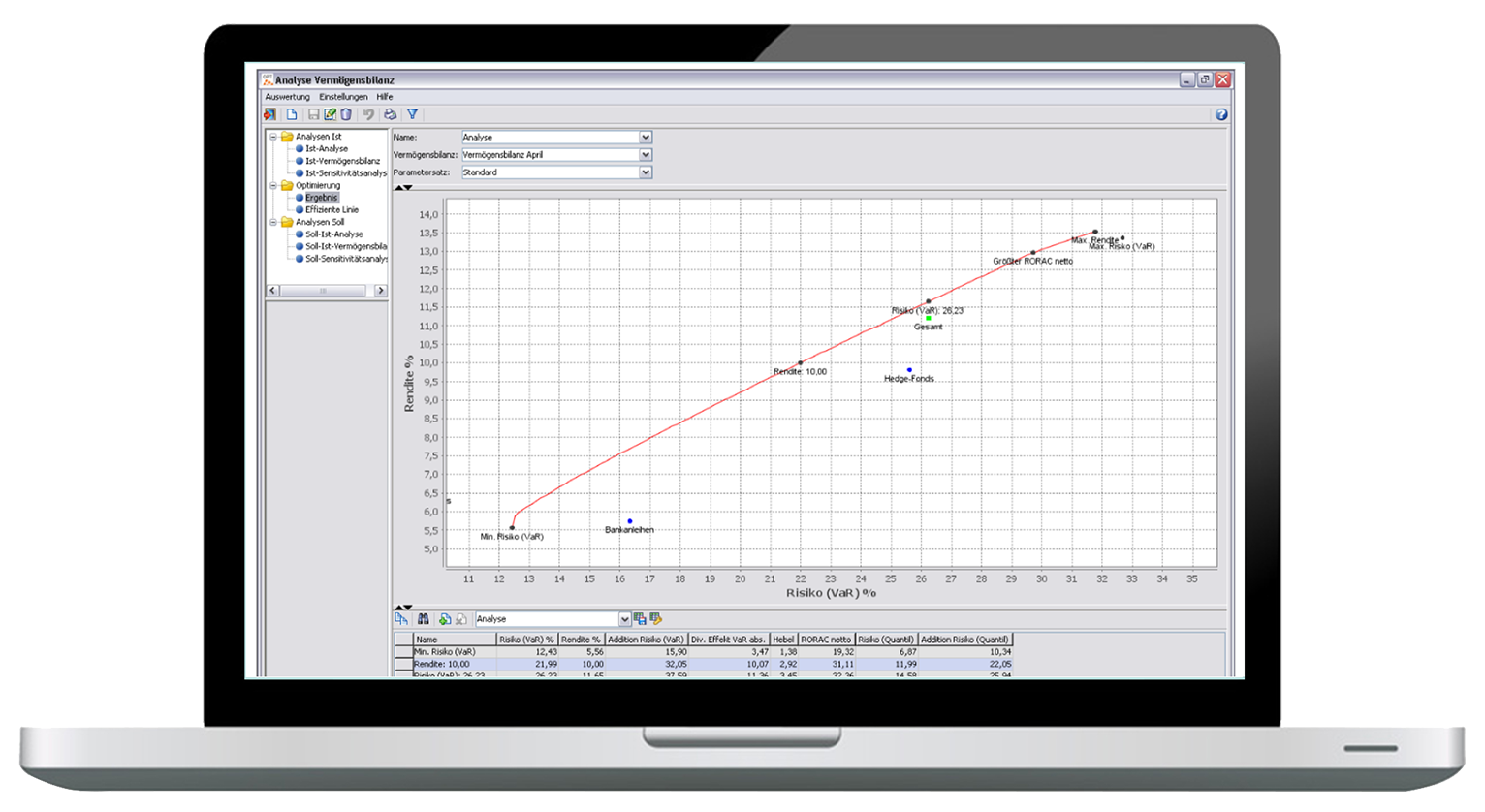Open the Einstellungen menu

[343, 97]
